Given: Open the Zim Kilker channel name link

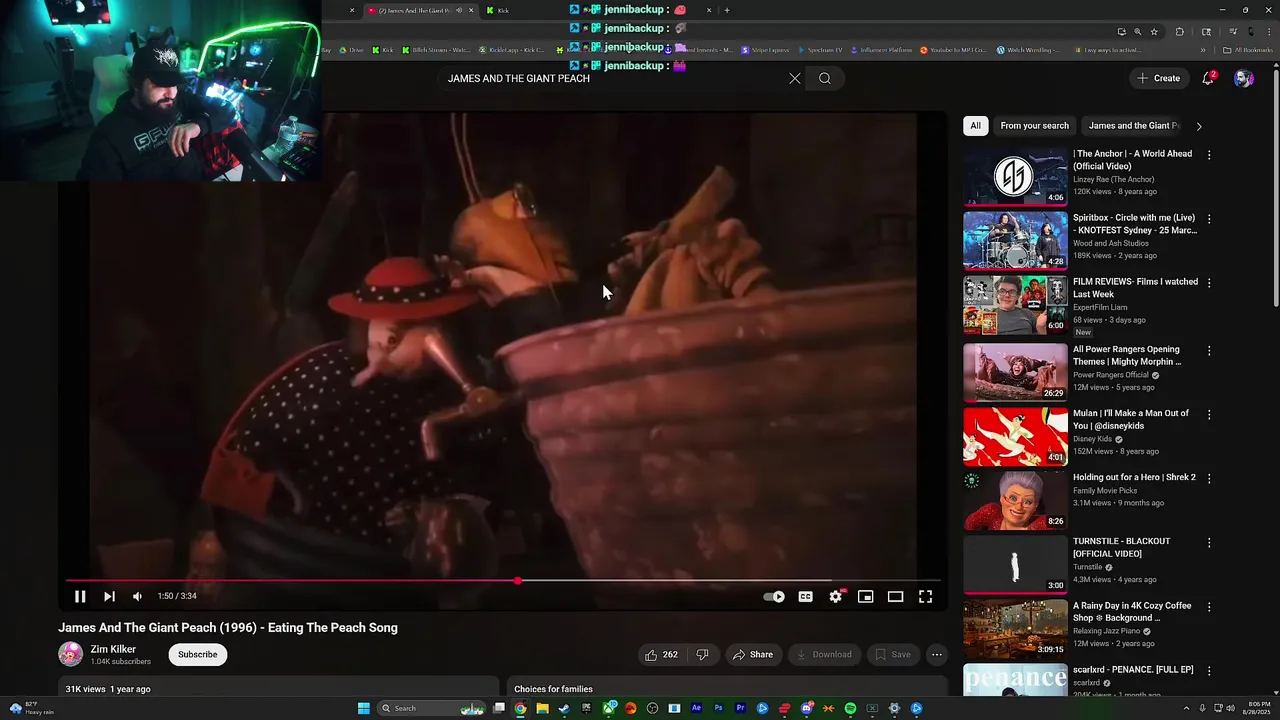Looking at the screenshot, I should (x=113, y=649).
